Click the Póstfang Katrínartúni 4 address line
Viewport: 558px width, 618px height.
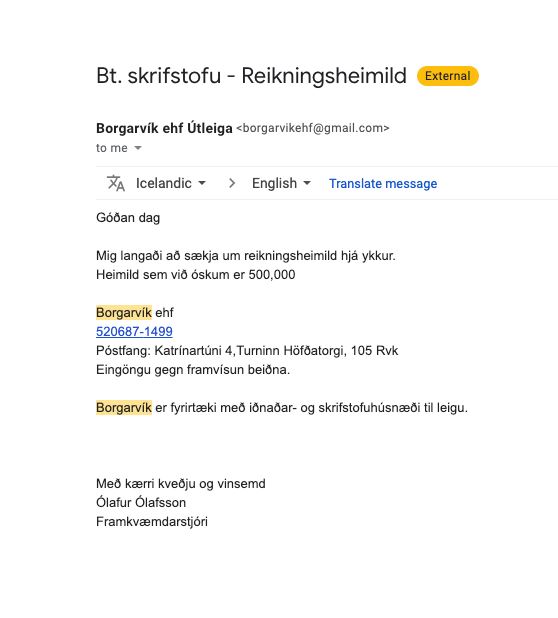247,351
